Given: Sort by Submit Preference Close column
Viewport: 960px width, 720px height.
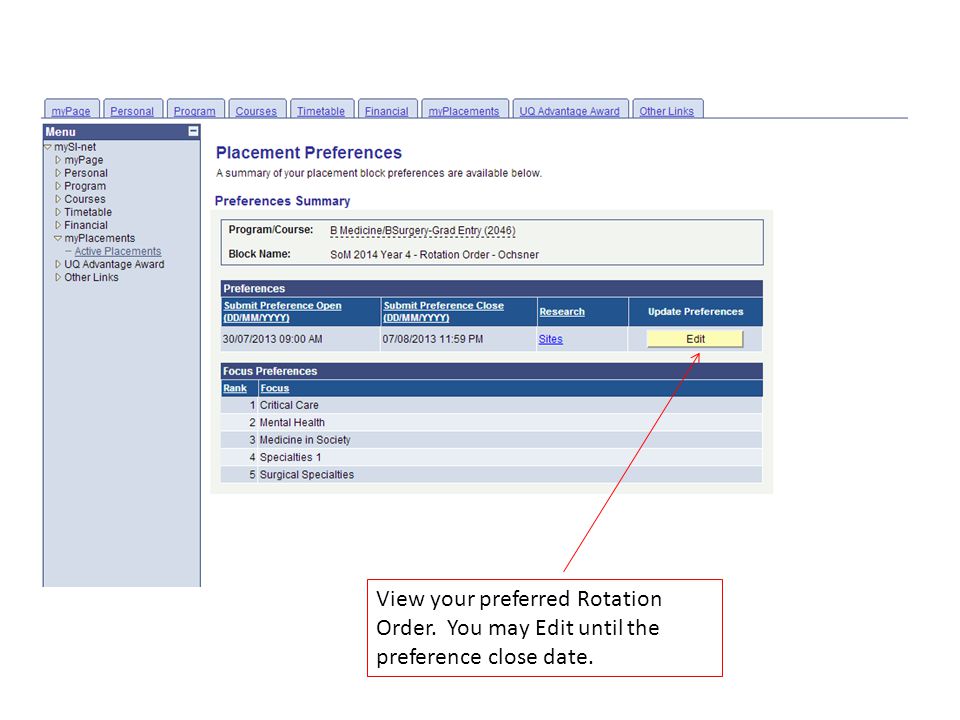Looking at the screenshot, I should click(443, 311).
